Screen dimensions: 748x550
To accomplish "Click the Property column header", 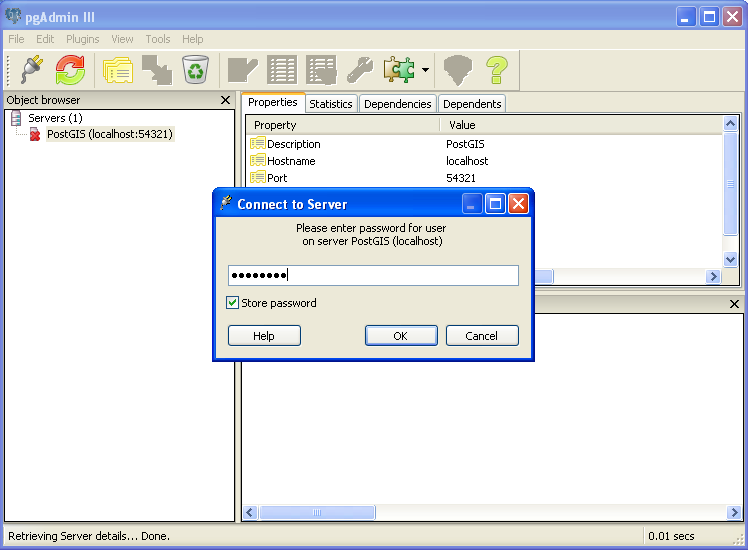I will [343, 125].
